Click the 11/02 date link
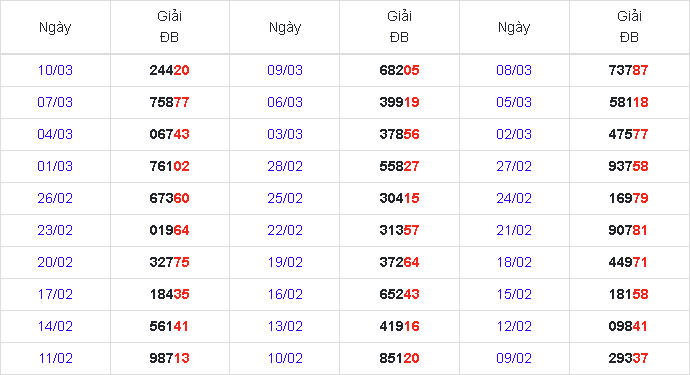The height and width of the screenshot is (375, 690). click(55, 358)
